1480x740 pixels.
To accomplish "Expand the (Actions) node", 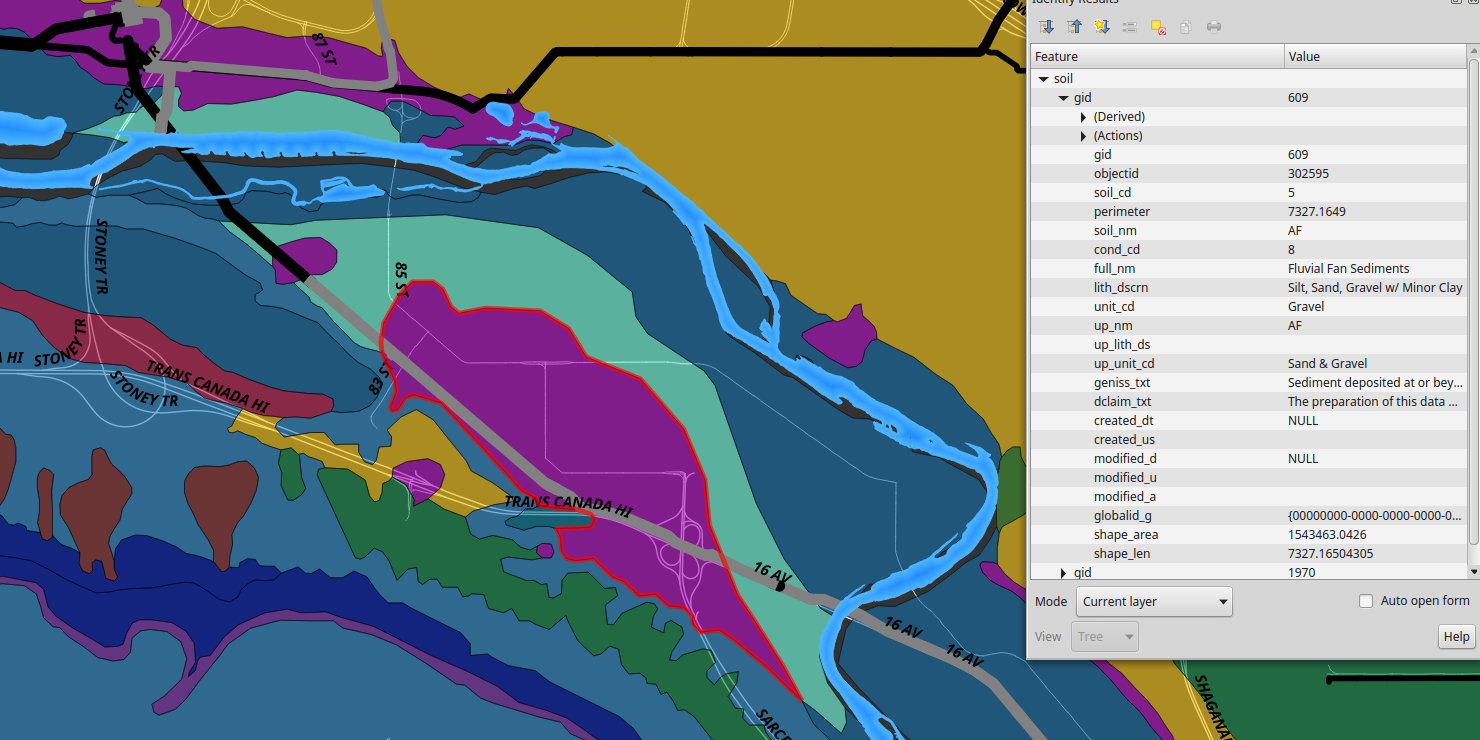I will pyautogui.click(x=1083, y=136).
